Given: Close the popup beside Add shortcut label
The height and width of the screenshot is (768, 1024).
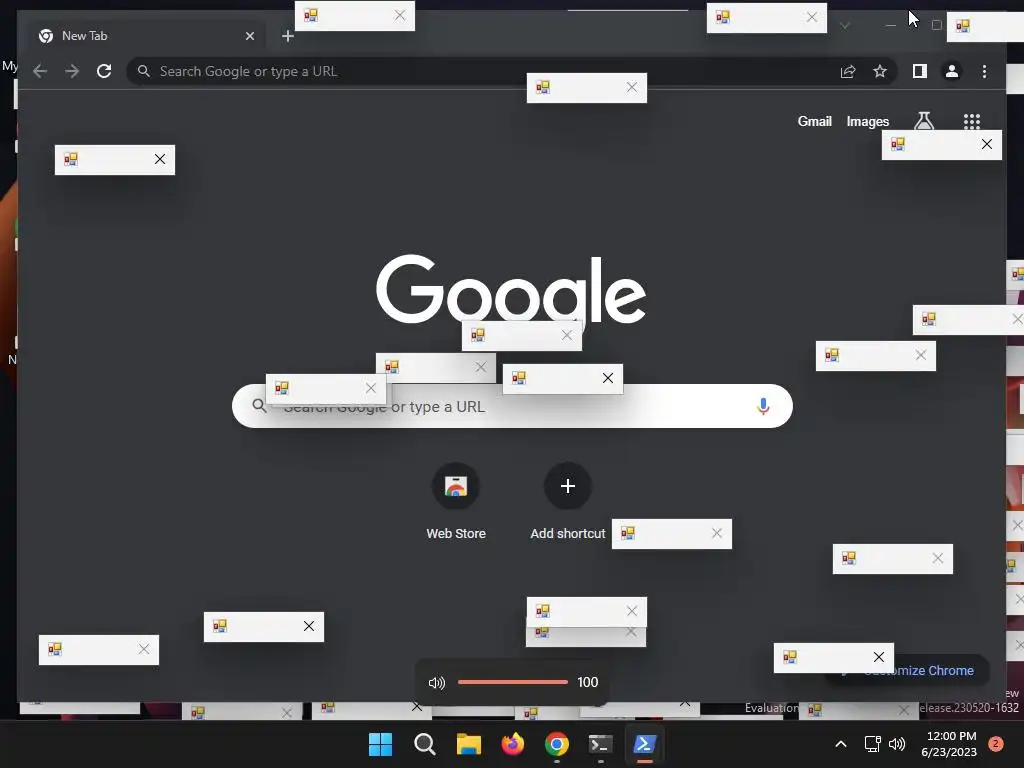Looking at the screenshot, I should [x=716, y=533].
